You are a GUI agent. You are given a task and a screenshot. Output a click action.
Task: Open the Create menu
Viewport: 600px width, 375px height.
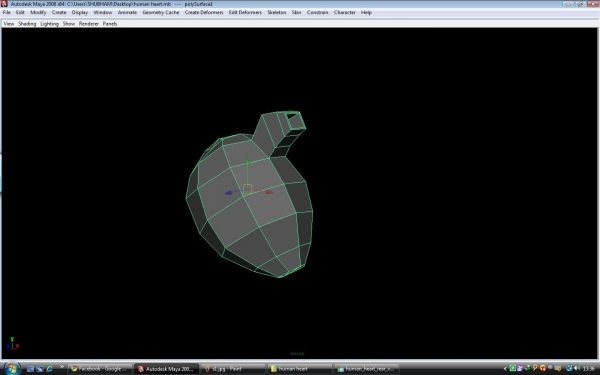(59, 12)
